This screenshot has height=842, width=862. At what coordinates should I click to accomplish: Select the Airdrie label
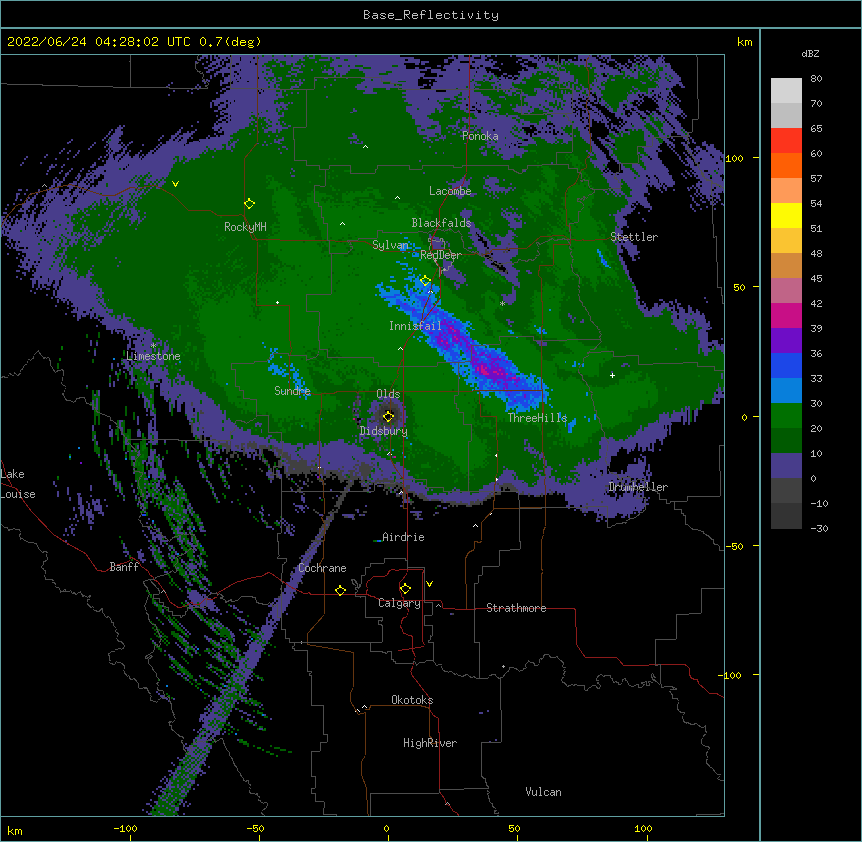pyautogui.click(x=403, y=537)
